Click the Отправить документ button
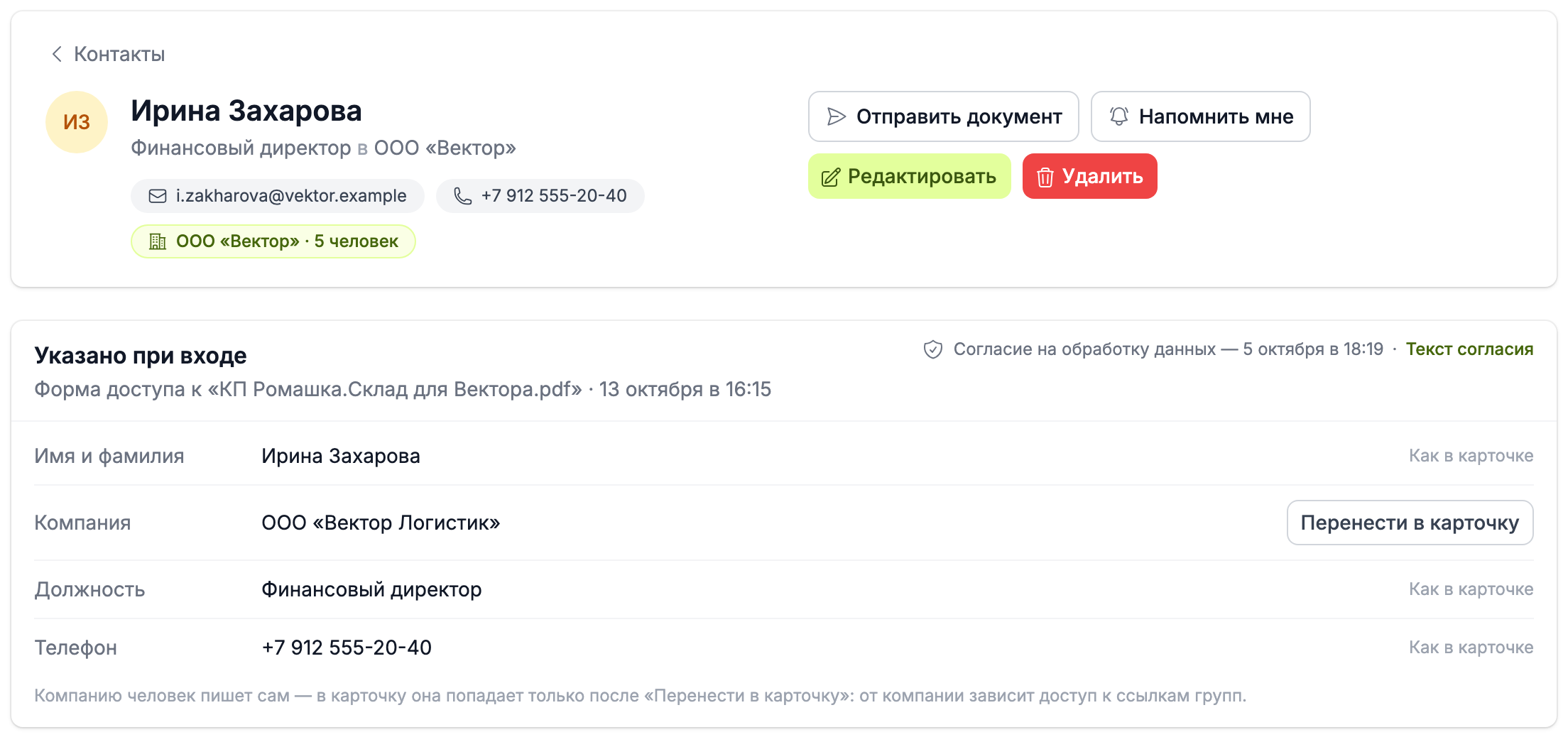 tap(943, 116)
